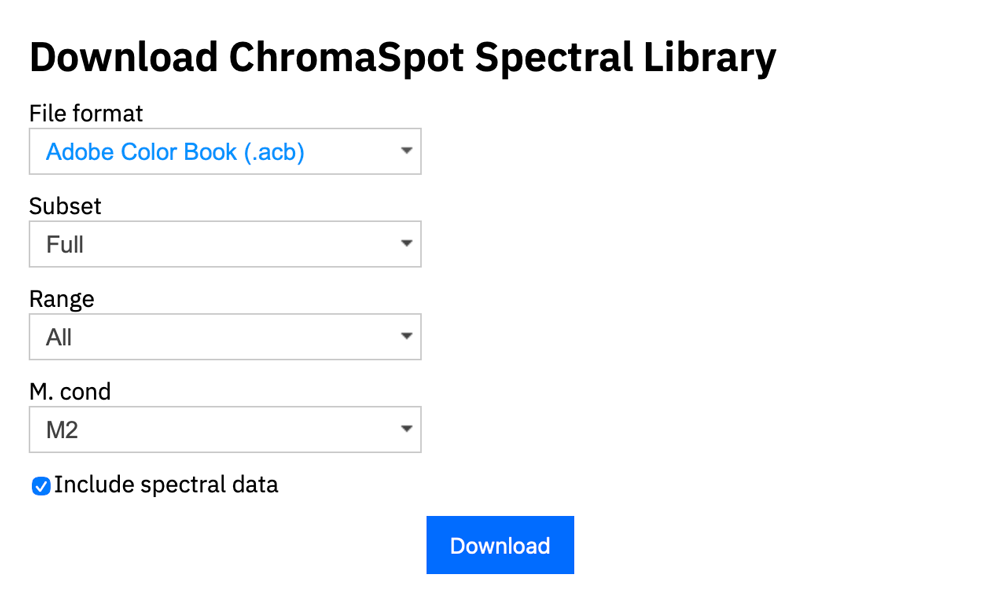The height and width of the screenshot is (602, 1000).
Task: Click the selected 'All' range value
Action: pos(59,338)
